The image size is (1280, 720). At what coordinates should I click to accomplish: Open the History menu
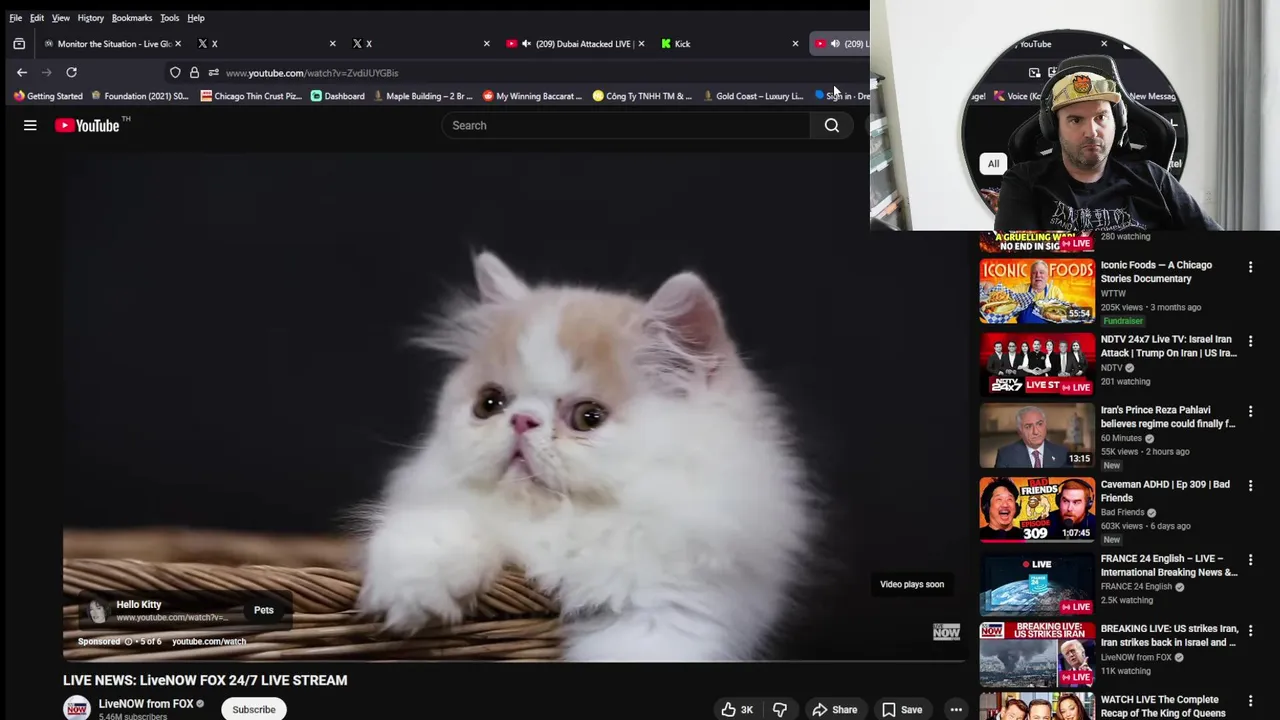(x=91, y=18)
